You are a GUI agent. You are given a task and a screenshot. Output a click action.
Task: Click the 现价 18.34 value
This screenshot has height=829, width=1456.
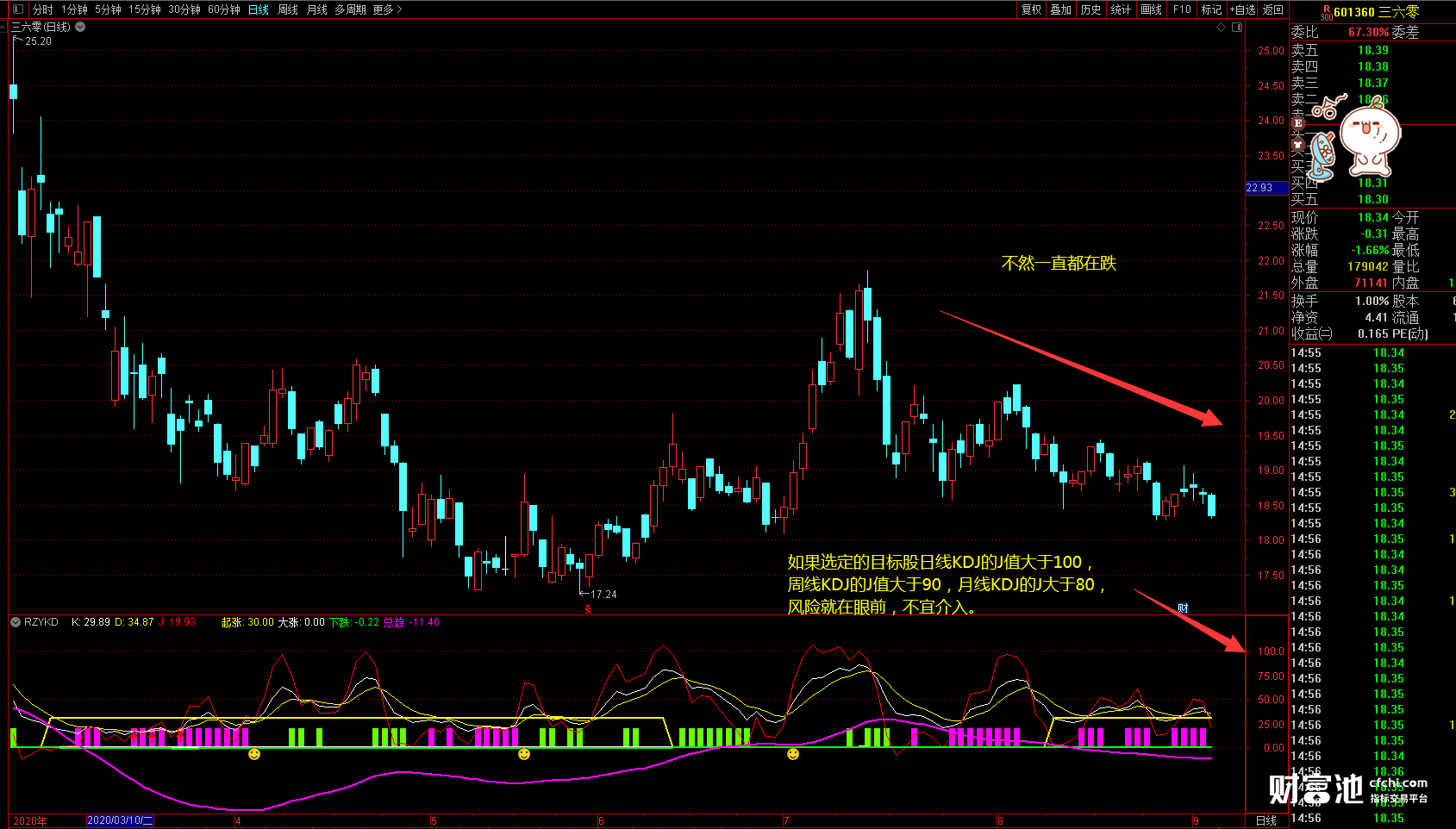[x=1373, y=217]
